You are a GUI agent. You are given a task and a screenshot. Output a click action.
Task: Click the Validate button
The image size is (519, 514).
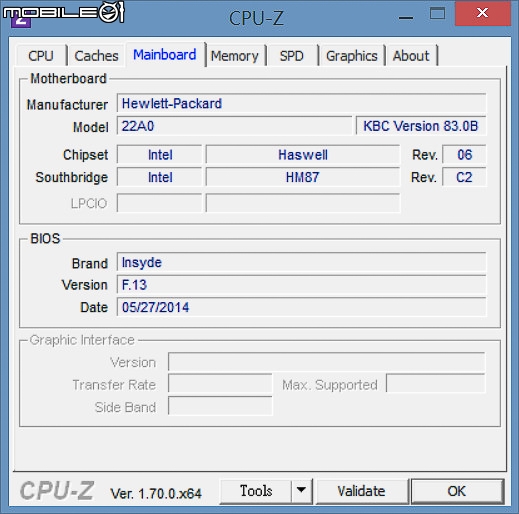(362, 491)
